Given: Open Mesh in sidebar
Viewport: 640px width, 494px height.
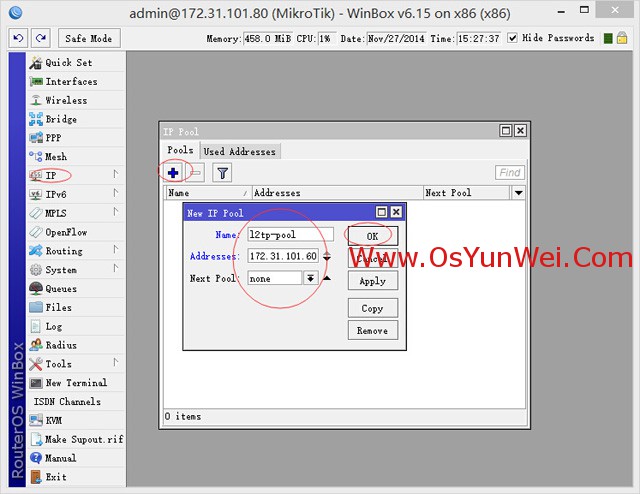Looking at the screenshot, I should pyautogui.click(x=76, y=157).
